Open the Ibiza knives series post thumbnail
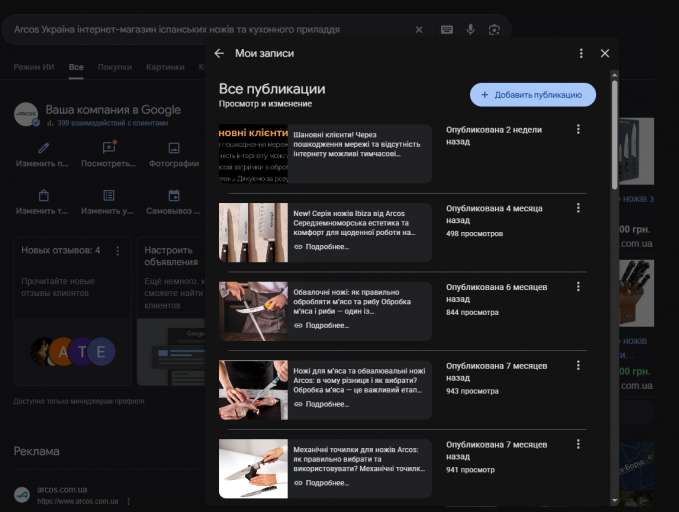The height and width of the screenshot is (512, 679). pos(253,233)
